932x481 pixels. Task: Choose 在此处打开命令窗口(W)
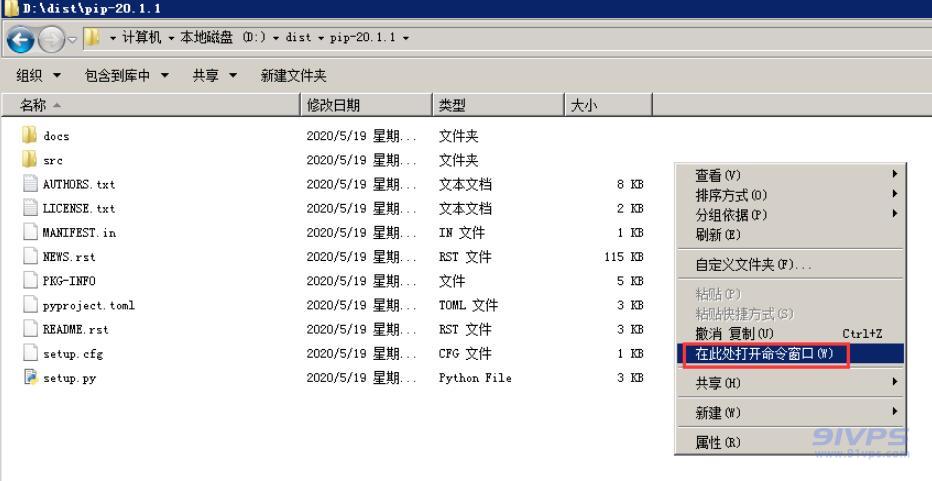click(x=790, y=354)
